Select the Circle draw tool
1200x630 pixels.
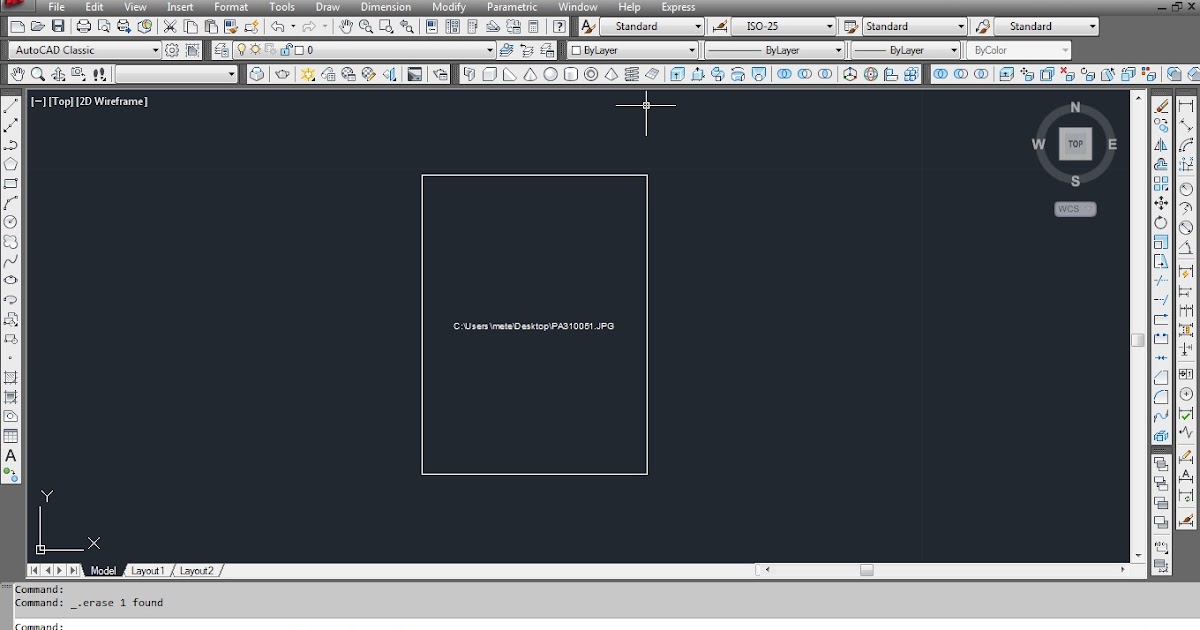[11, 222]
